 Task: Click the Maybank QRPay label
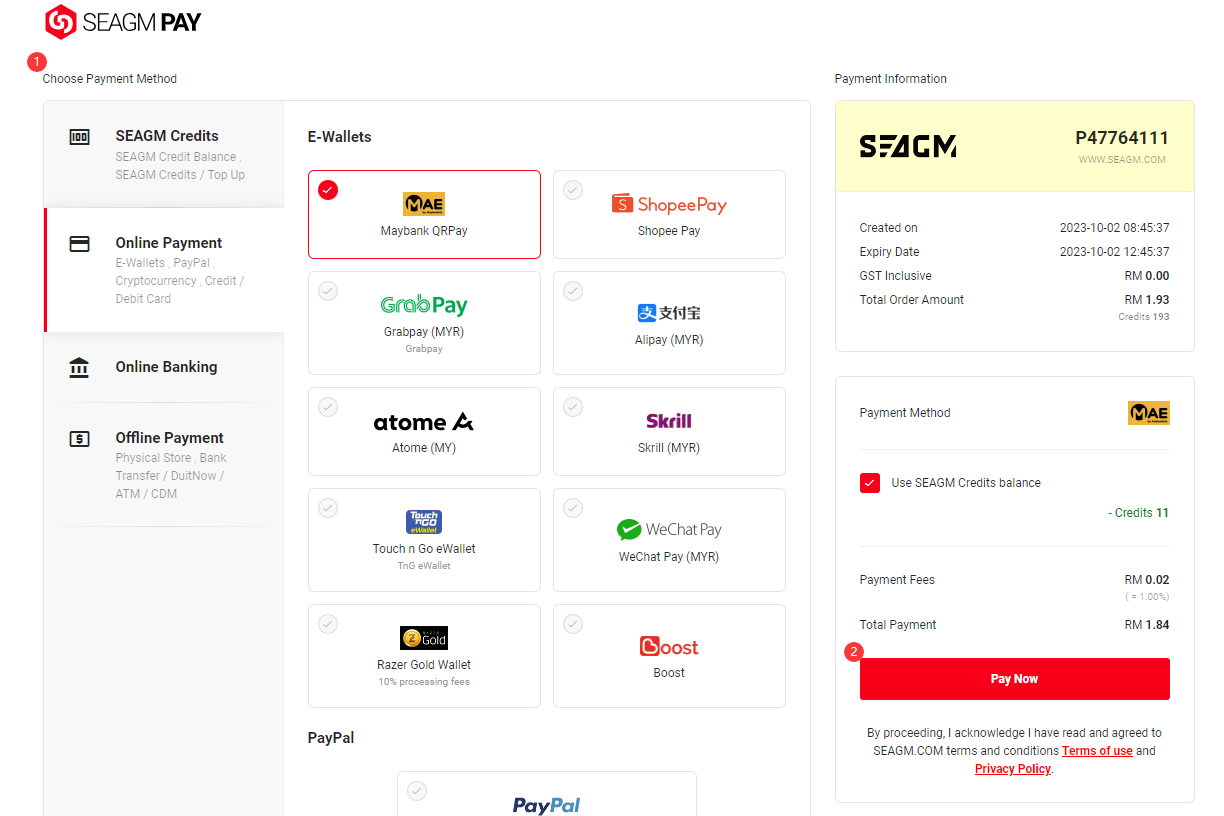pyautogui.click(x=424, y=231)
